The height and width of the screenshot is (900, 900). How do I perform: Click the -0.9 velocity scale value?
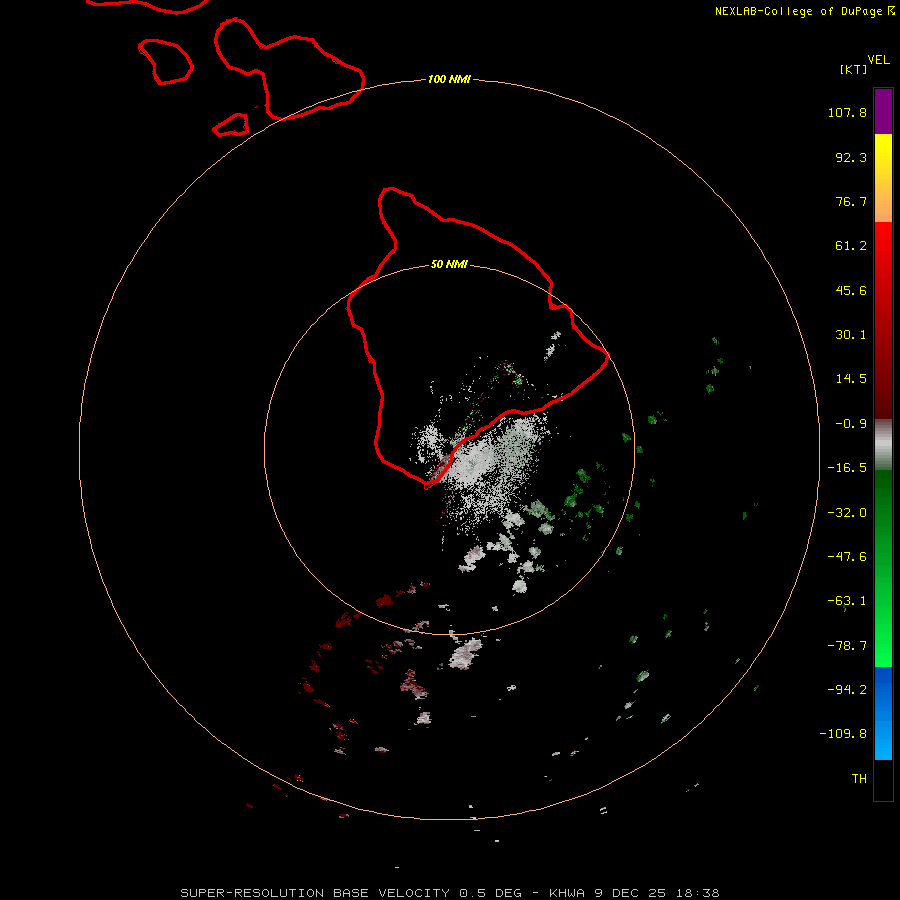coord(851,424)
